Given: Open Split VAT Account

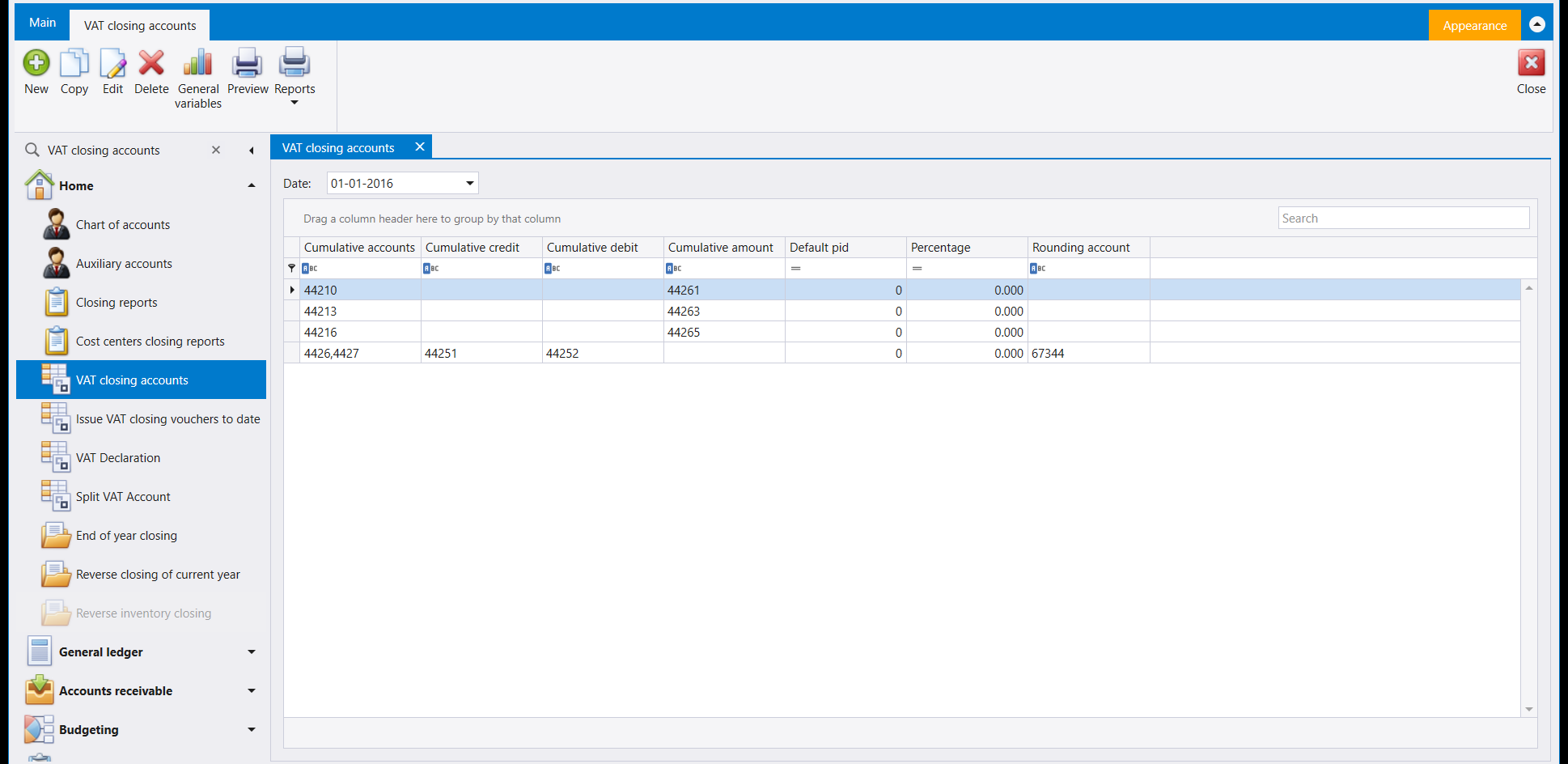Looking at the screenshot, I should click(x=123, y=497).
